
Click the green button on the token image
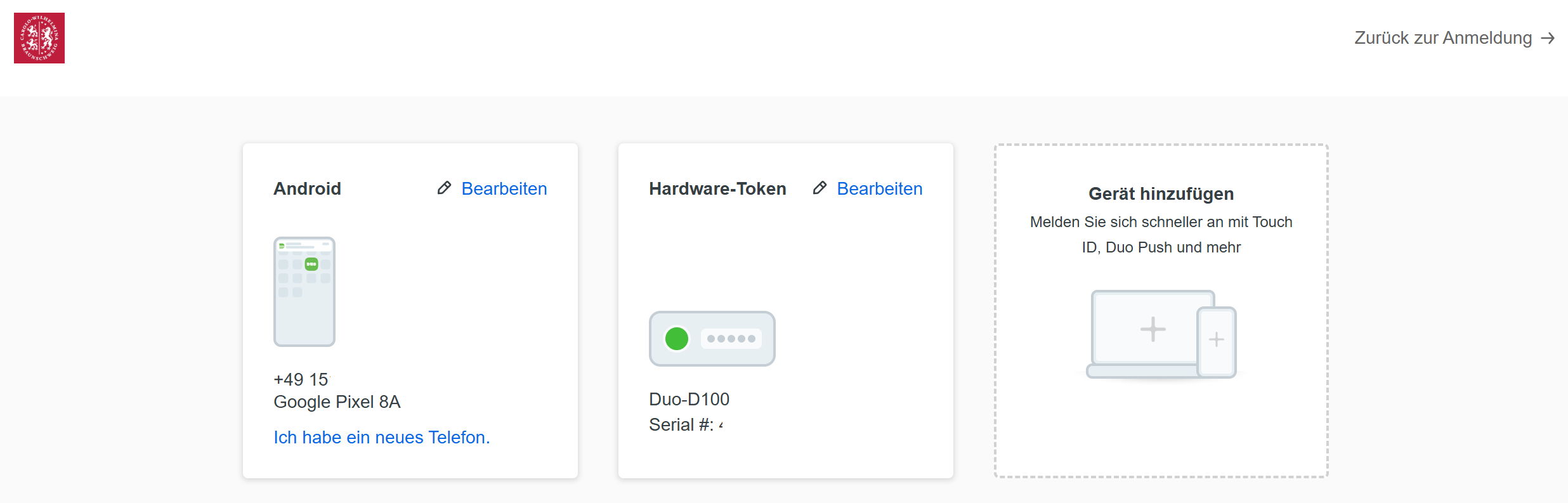pyautogui.click(x=677, y=339)
